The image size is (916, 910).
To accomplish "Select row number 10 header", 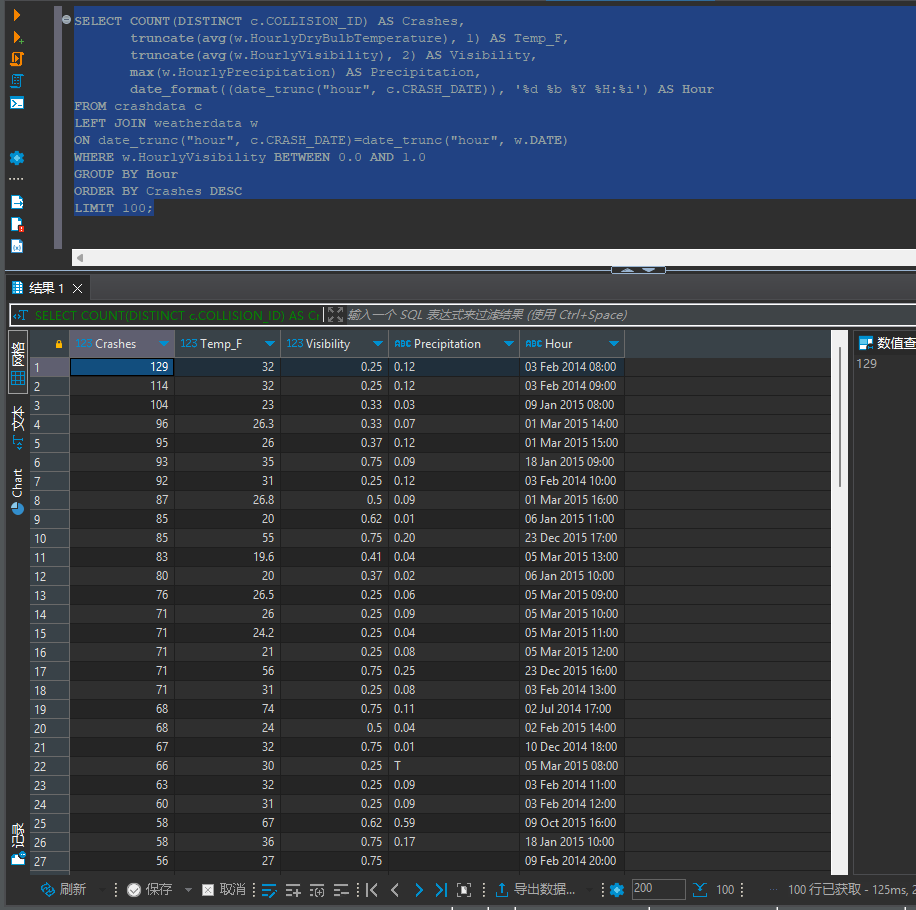I will point(50,538).
